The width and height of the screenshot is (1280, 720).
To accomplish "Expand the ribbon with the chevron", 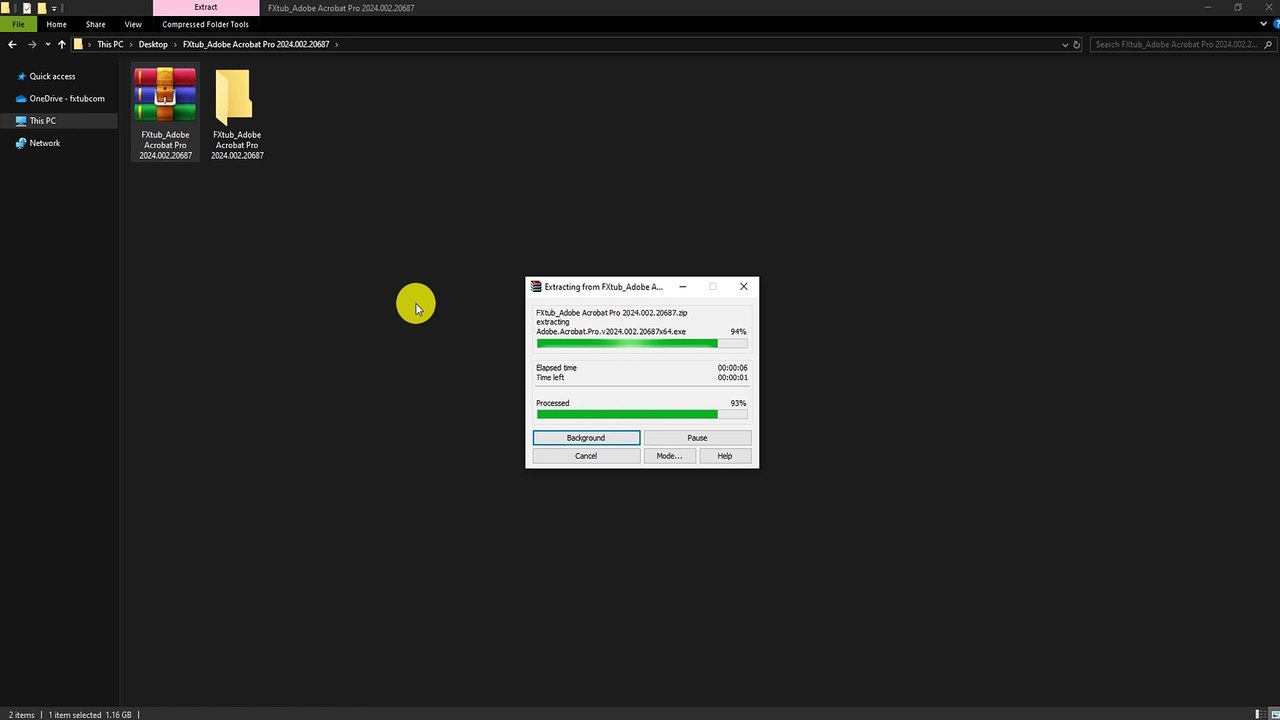I will [x=1264, y=23].
